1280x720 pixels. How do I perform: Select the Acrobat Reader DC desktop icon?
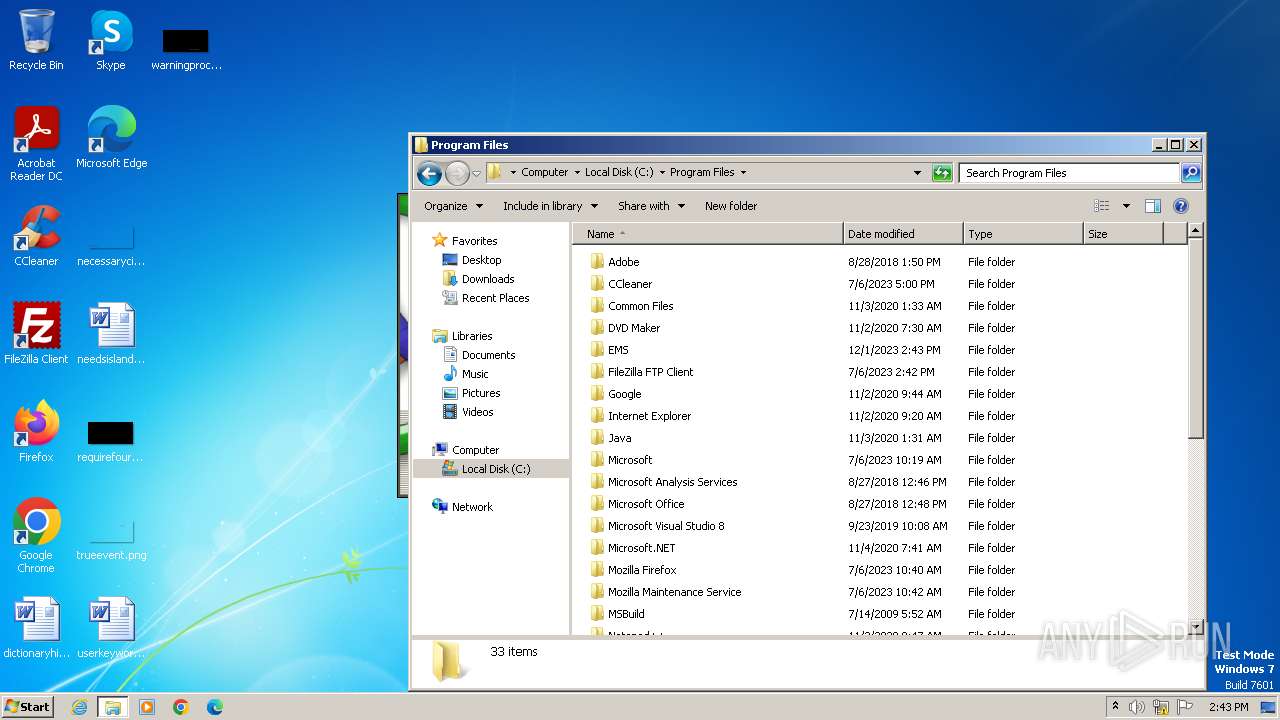(x=36, y=144)
